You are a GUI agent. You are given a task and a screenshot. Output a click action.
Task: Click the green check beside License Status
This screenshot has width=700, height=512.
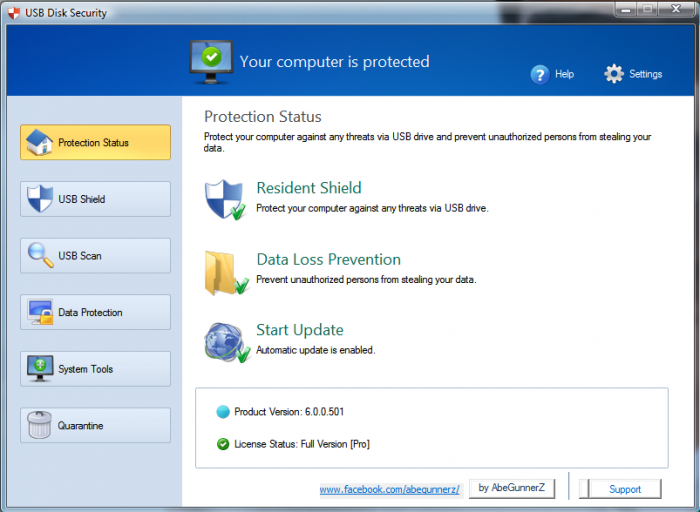pos(223,444)
